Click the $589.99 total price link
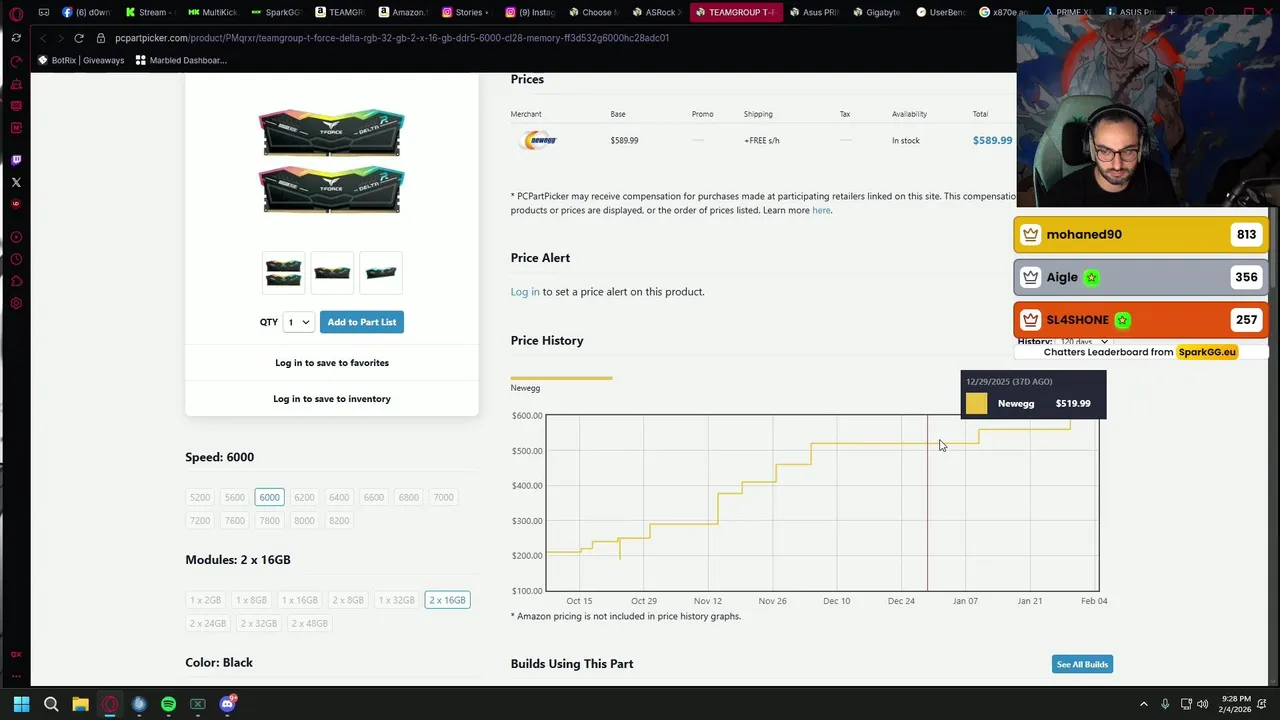Image resolution: width=1280 pixels, height=720 pixels. click(x=992, y=140)
